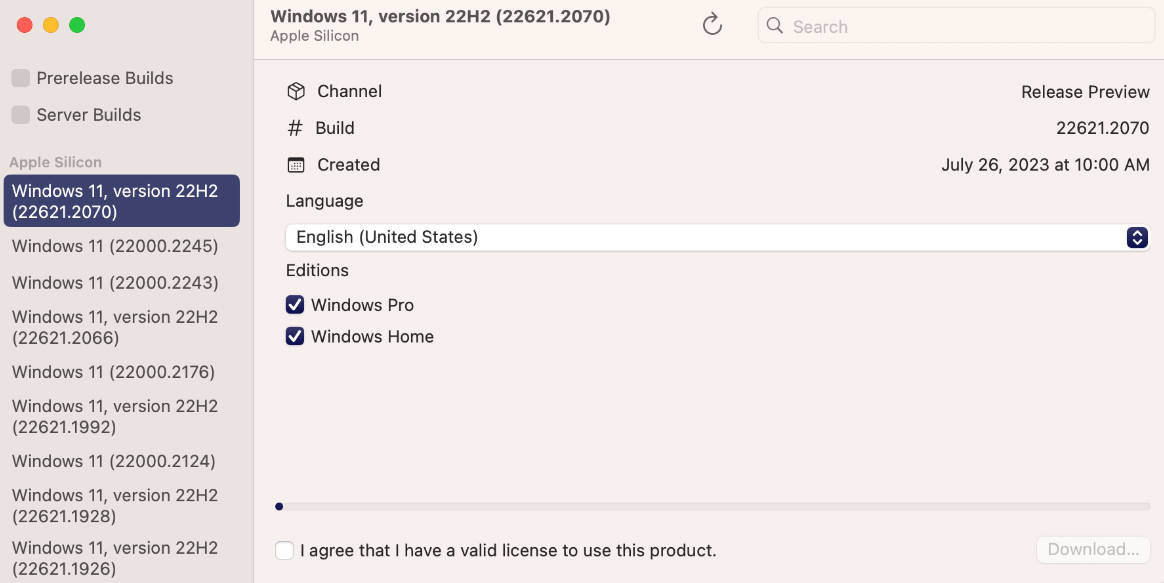Viewport: 1164px width, 583px height.
Task: Click the search magnifier icon
Action: click(775, 27)
